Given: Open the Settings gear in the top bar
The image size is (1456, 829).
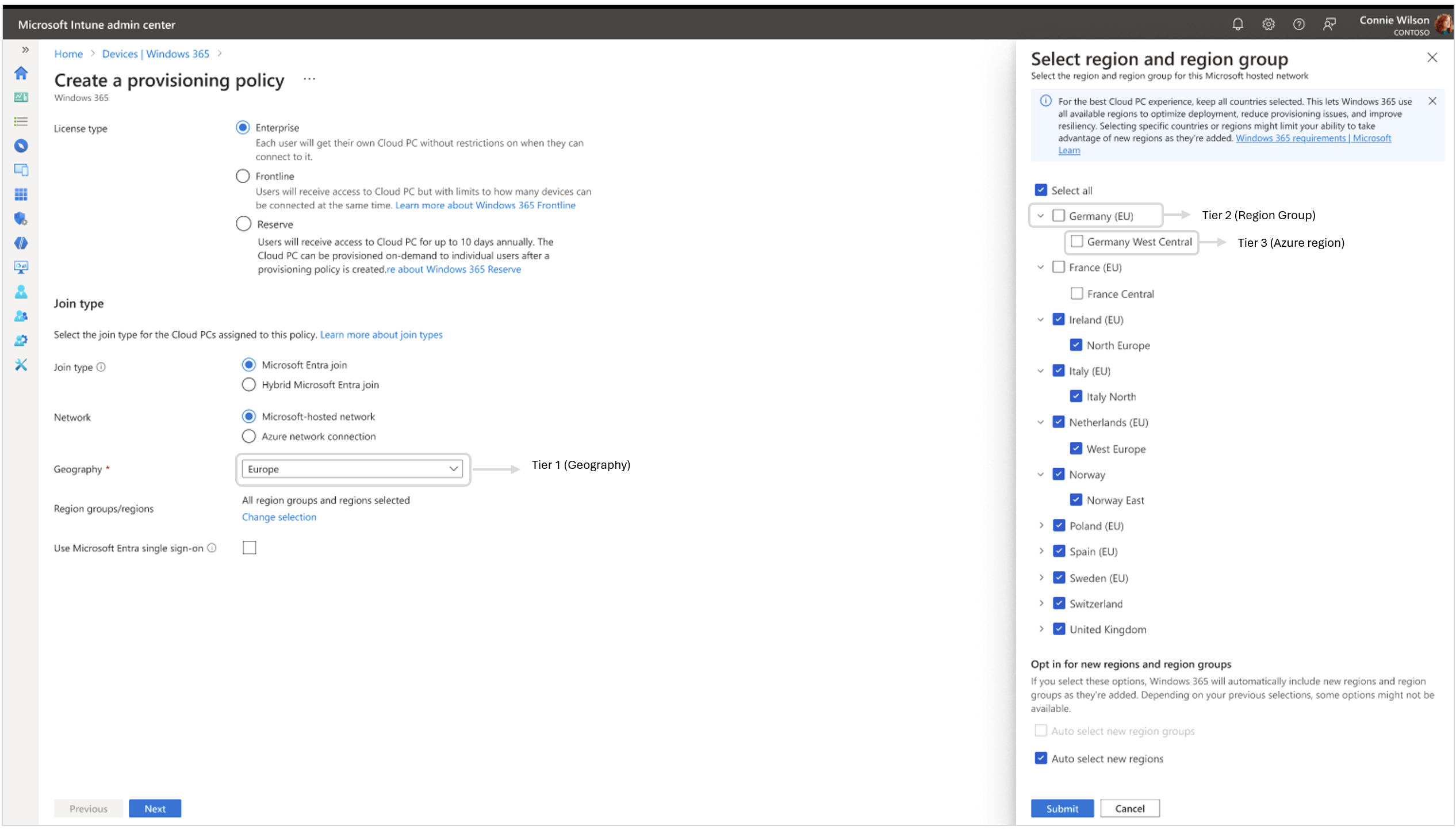Looking at the screenshot, I should tap(1268, 24).
